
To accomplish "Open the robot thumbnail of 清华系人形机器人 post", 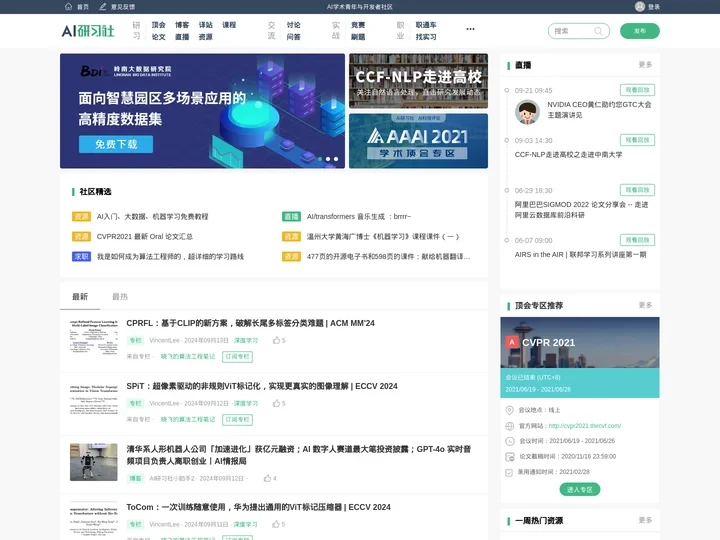I will coord(94,462).
